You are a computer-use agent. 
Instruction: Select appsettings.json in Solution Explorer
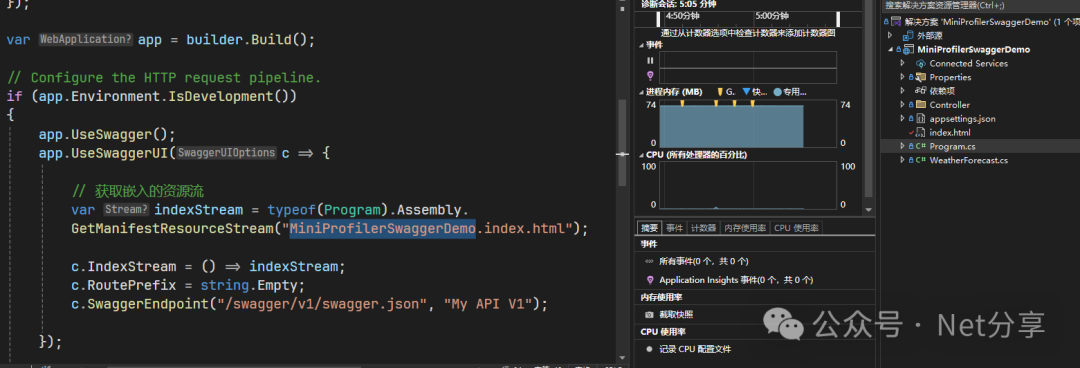coord(962,119)
